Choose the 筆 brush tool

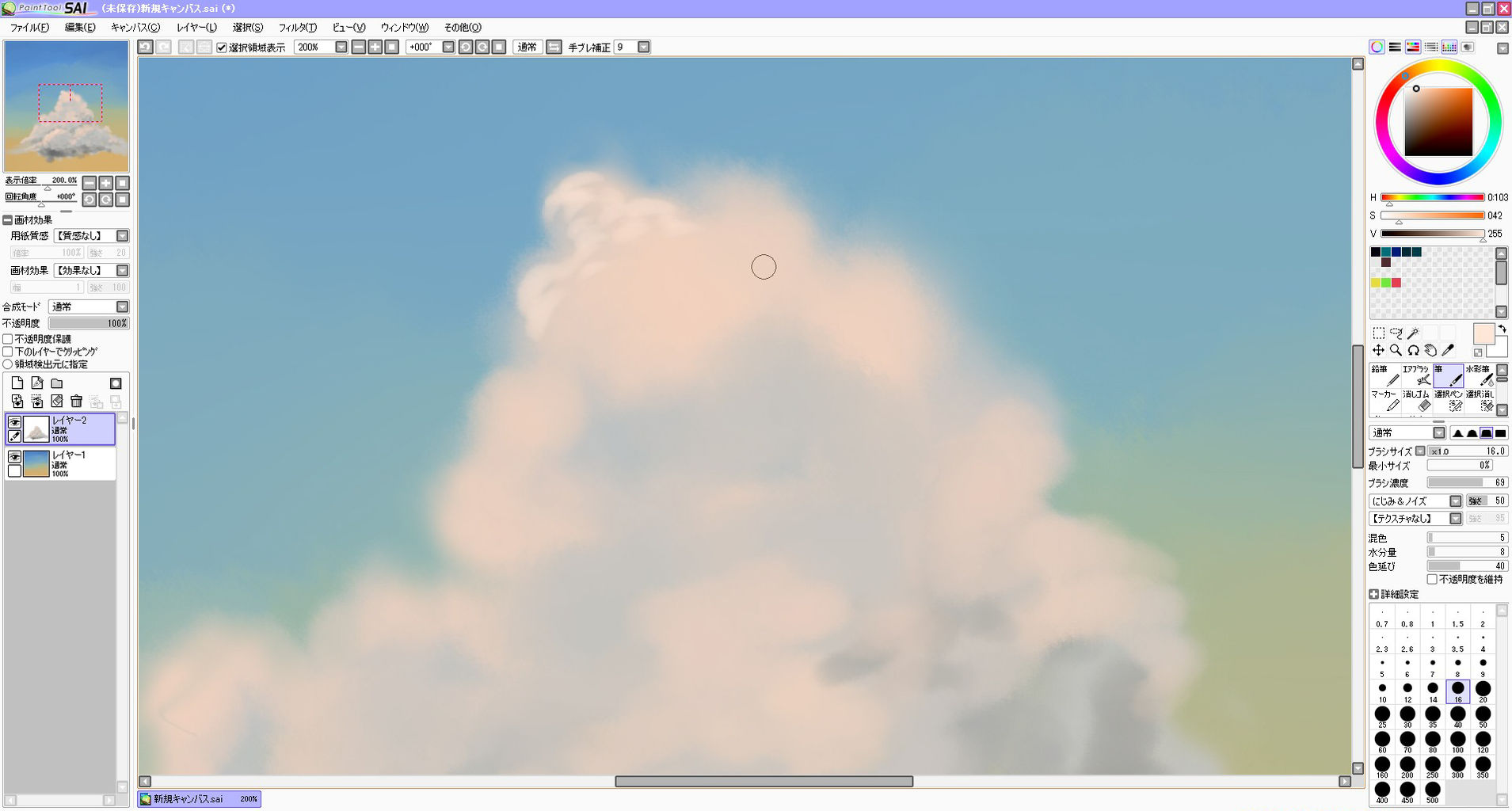[1448, 375]
